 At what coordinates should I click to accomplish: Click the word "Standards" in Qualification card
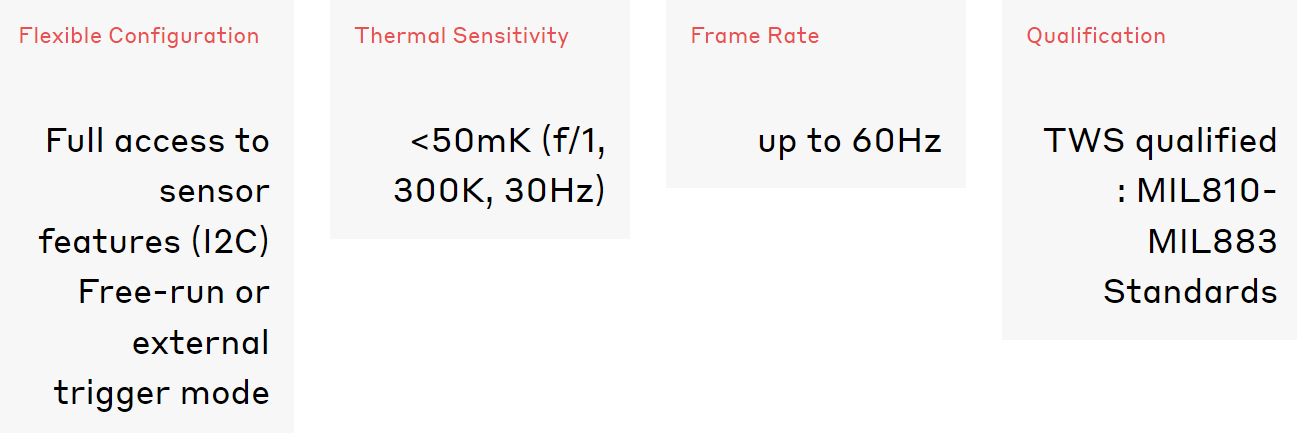click(1191, 292)
